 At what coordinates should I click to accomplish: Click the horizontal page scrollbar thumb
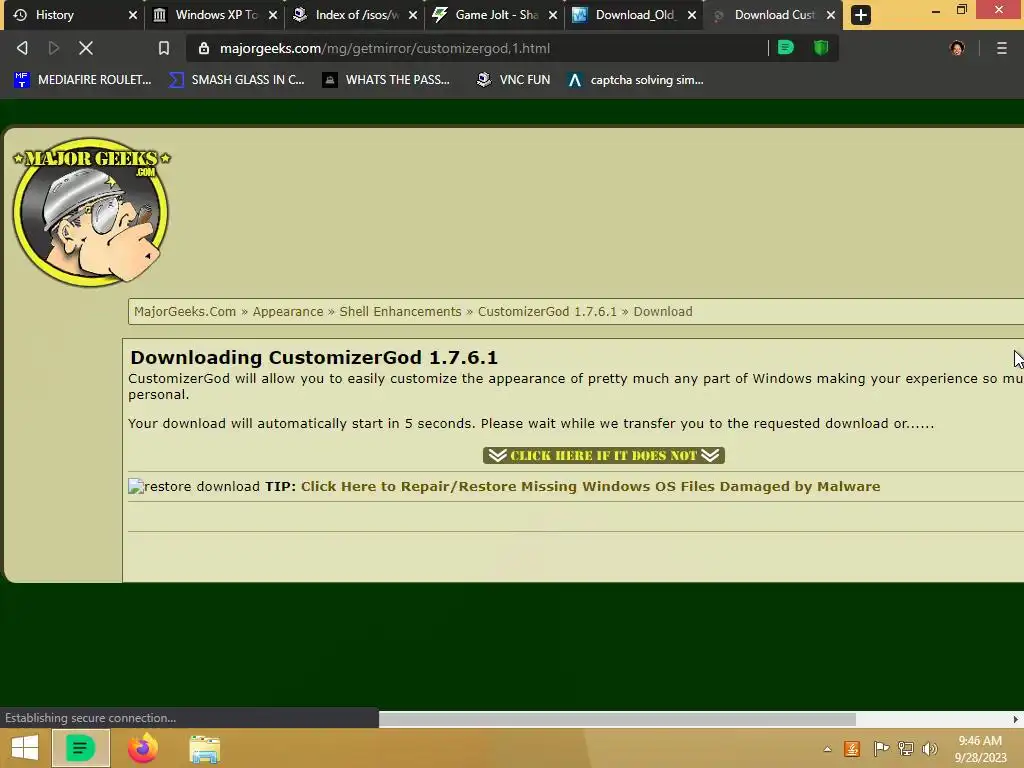point(617,719)
